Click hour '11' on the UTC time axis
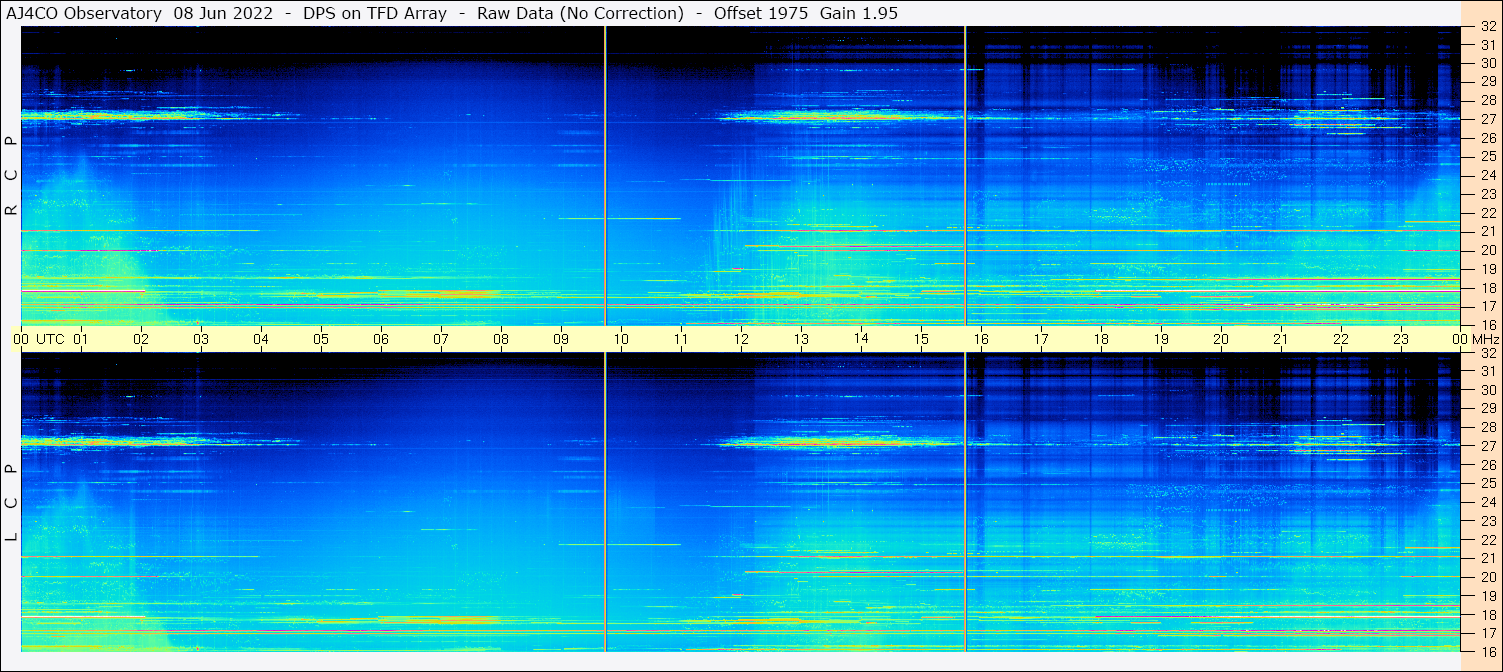Screen dimensions: 1503x672 pos(681,339)
